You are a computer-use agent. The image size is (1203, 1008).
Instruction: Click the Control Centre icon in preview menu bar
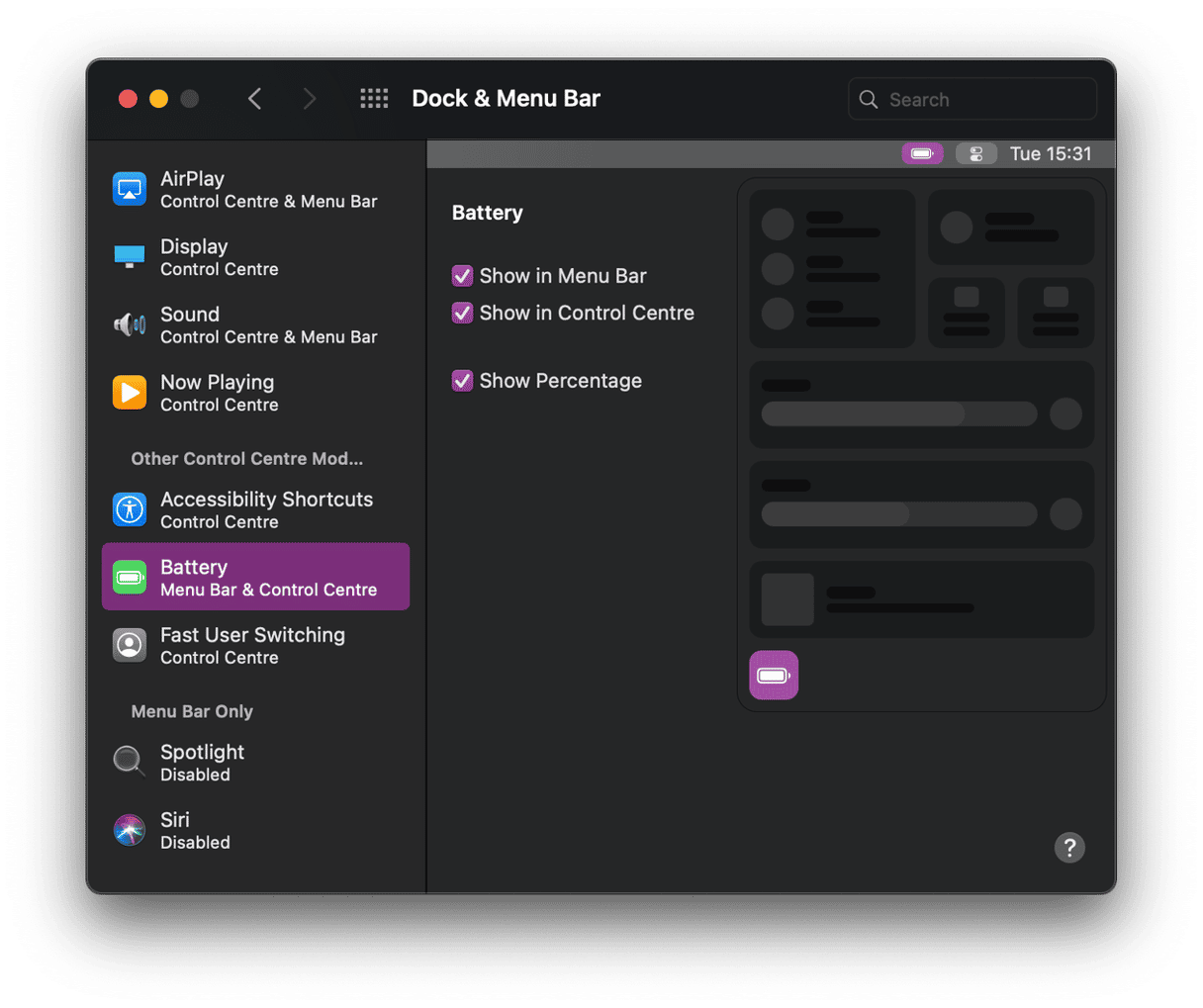(x=975, y=153)
